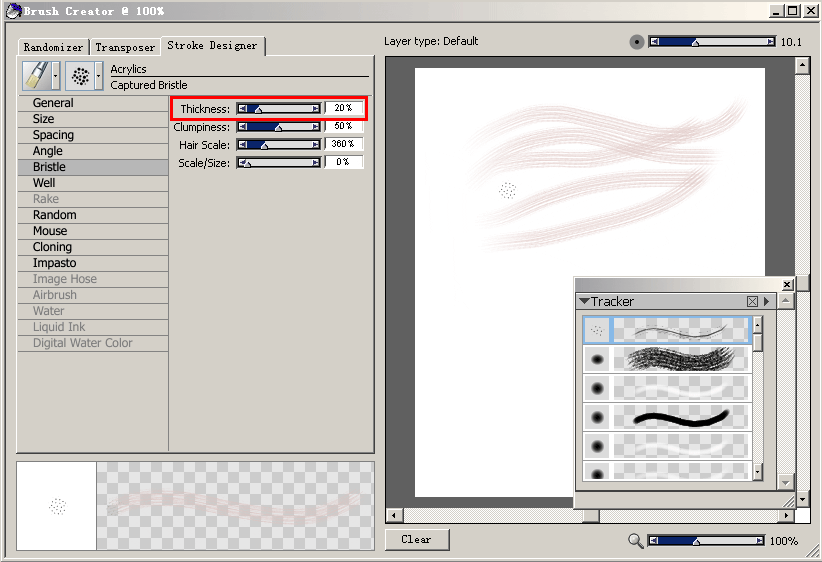Click the Brush Creator title icon
The height and width of the screenshot is (562, 822).
click(x=14, y=10)
